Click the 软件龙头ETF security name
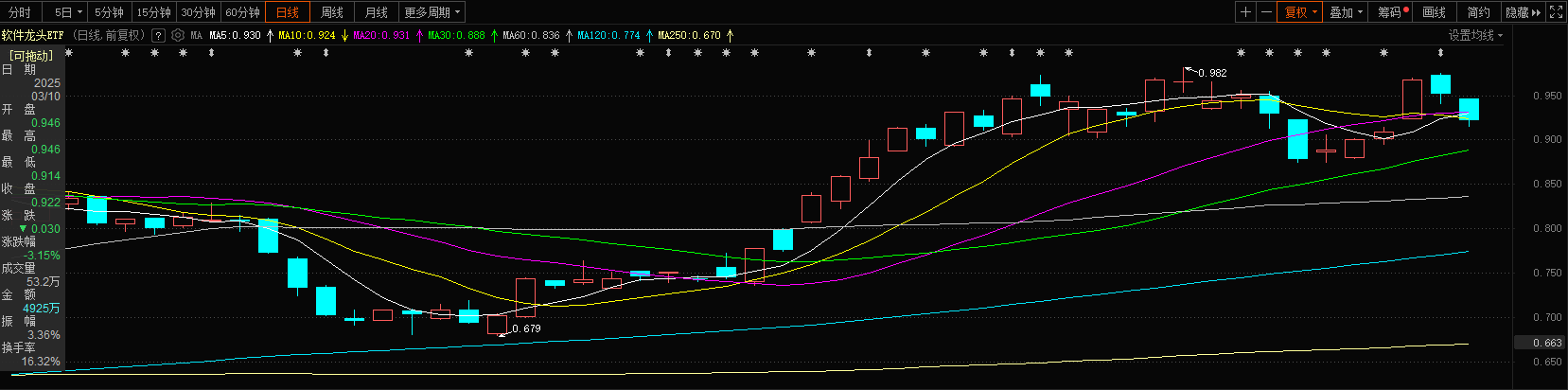The width and height of the screenshot is (1568, 390). coord(33,36)
